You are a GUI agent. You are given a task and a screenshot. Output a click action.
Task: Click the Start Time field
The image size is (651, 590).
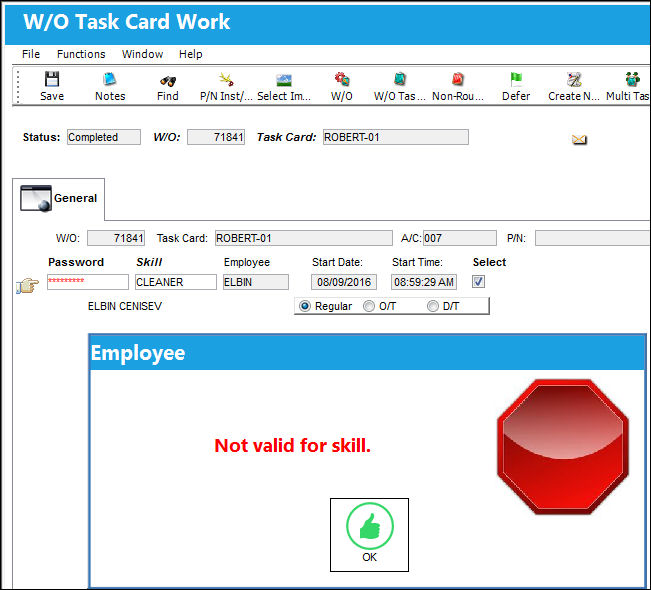point(424,282)
